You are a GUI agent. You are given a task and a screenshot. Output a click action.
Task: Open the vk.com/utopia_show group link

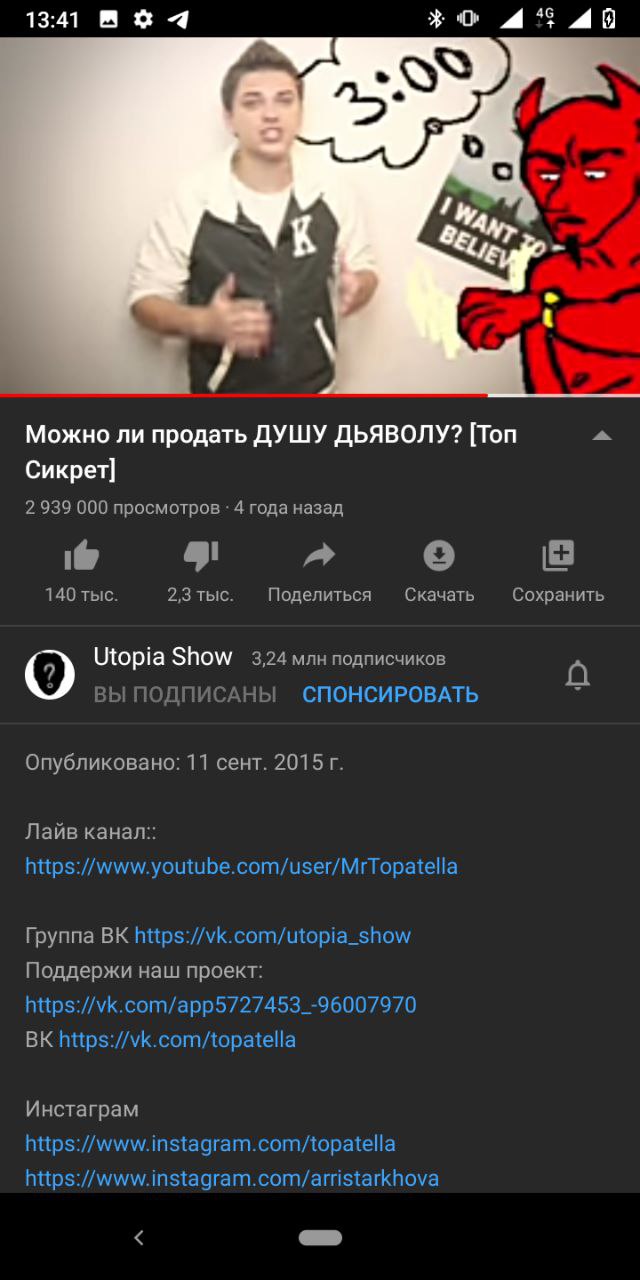click(x=273, y=936)
